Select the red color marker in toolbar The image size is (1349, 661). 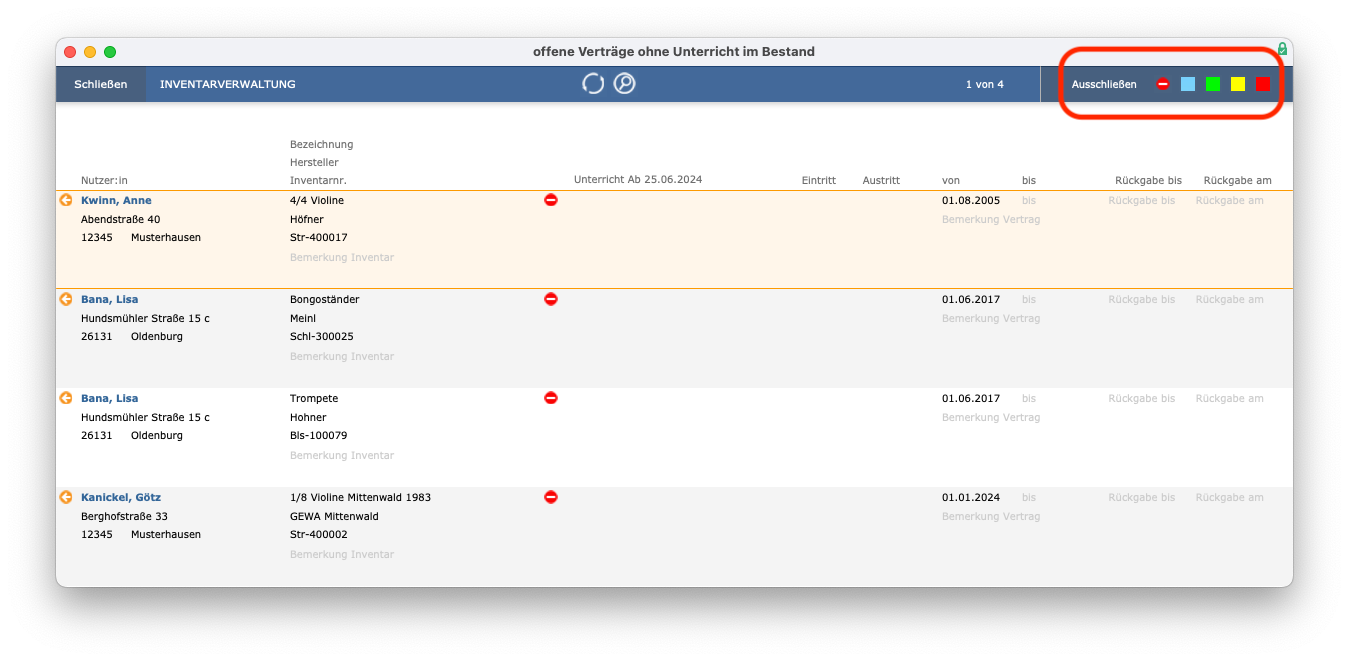coord(1263,84)
